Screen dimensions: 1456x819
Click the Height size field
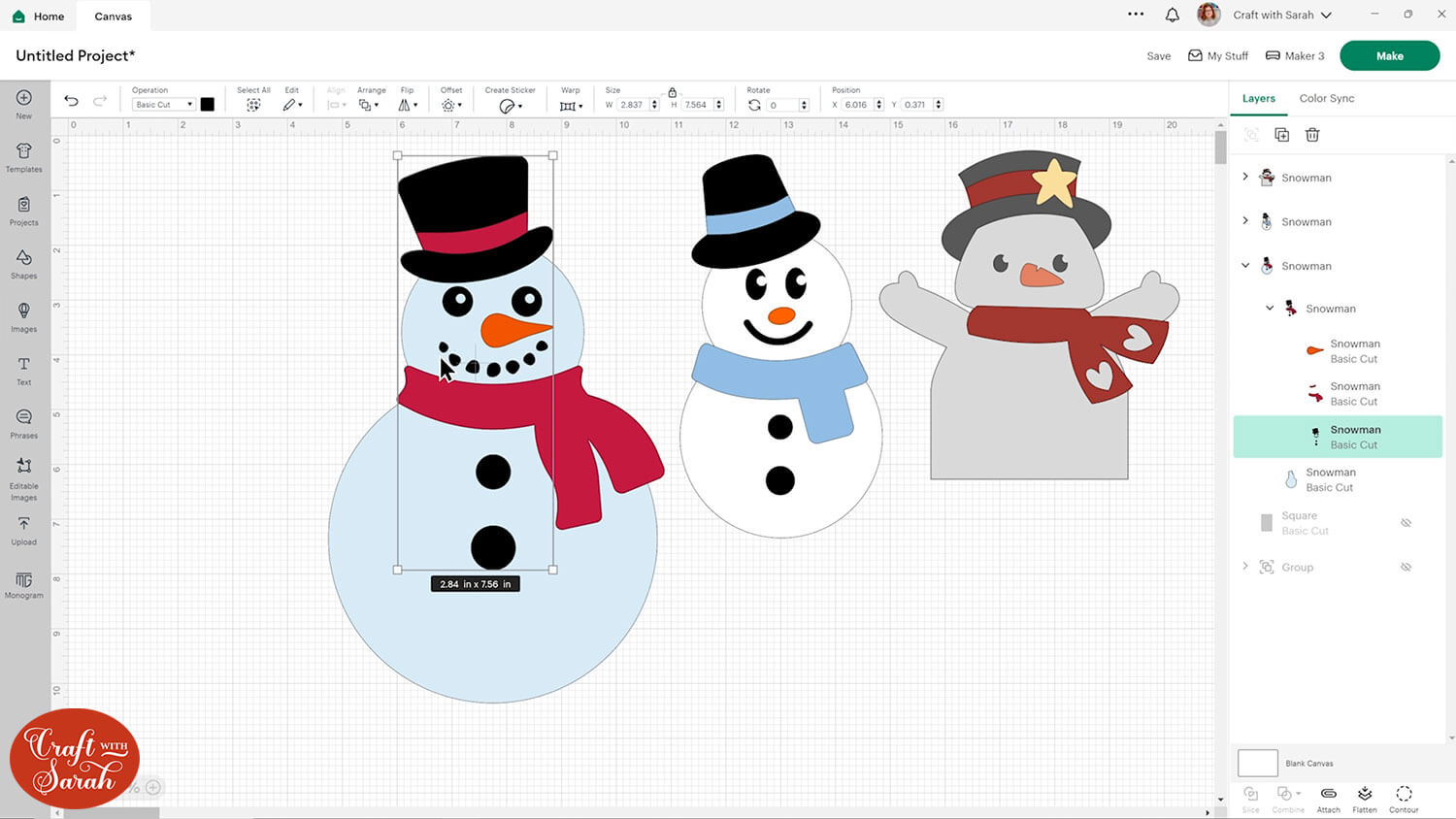click(703, 105)
